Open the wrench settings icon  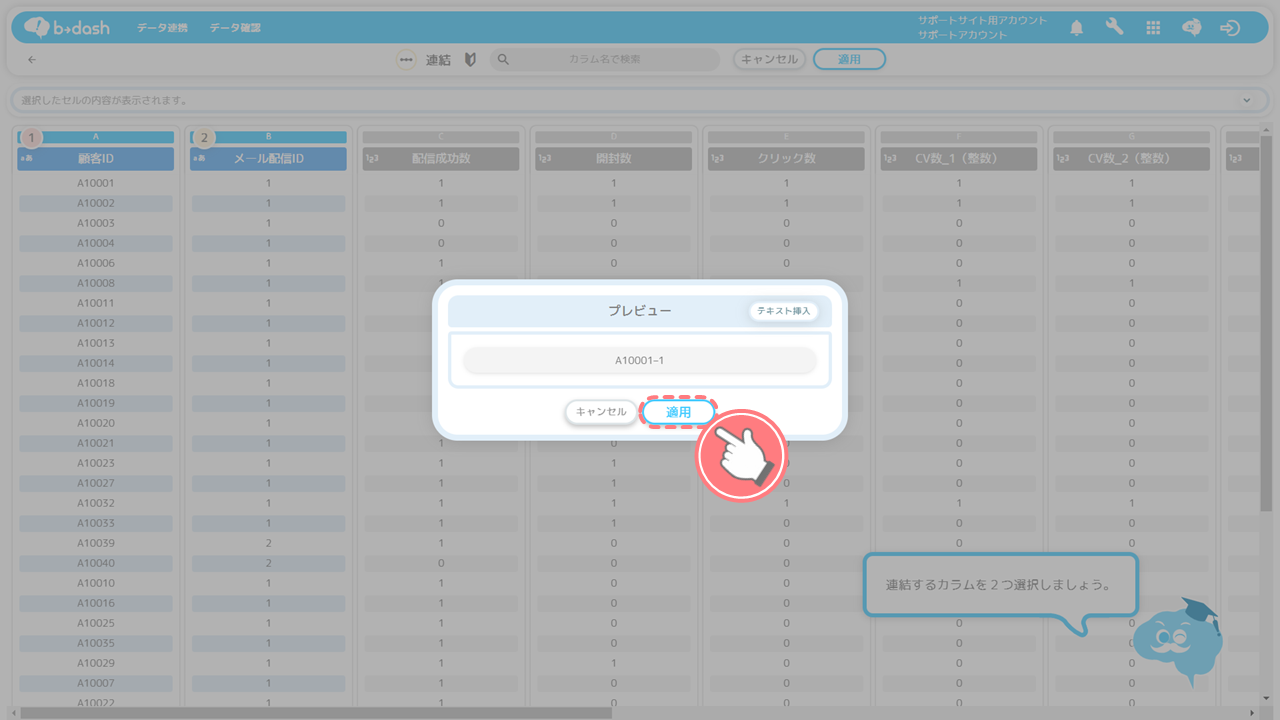coord(1114,28)
